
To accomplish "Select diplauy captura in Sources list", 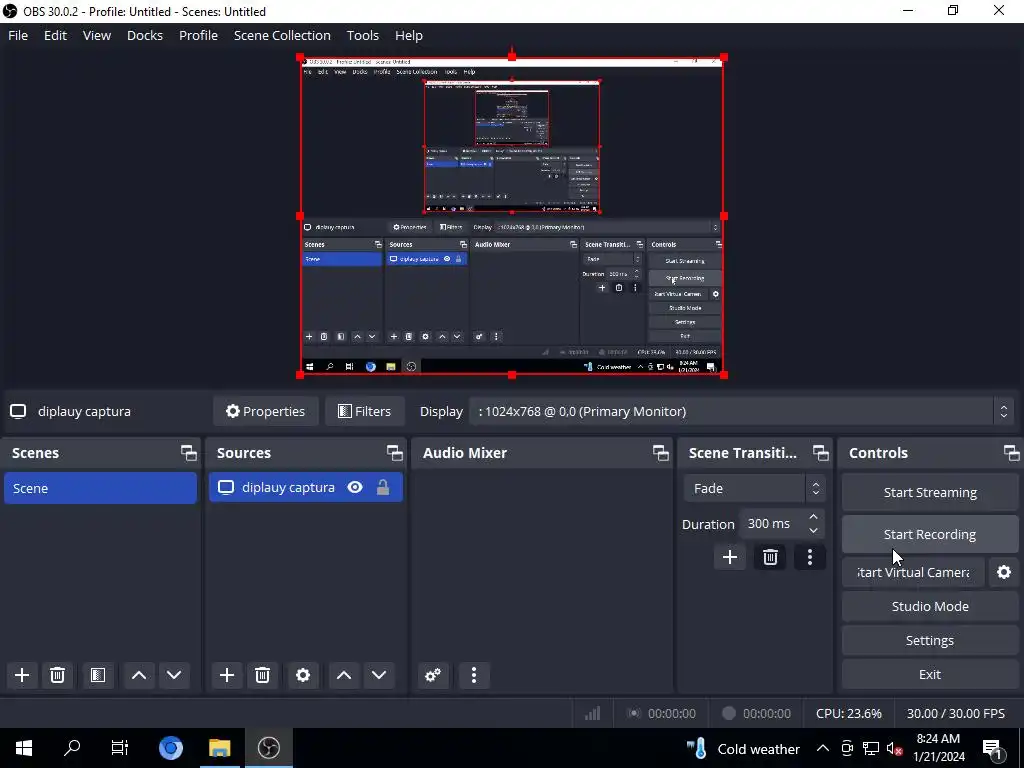I will (306, 488).
